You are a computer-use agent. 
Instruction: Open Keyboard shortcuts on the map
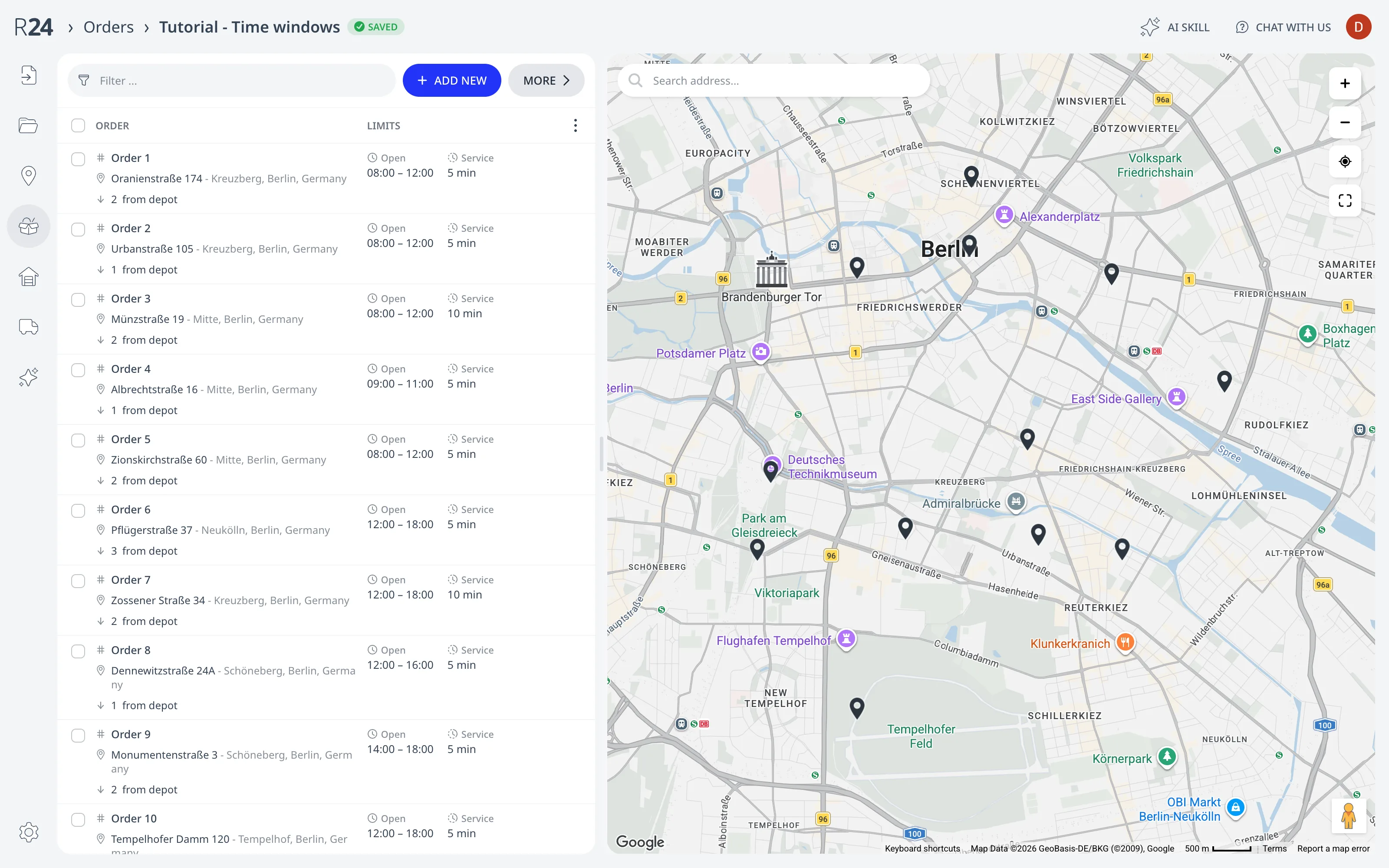[922, 848]
